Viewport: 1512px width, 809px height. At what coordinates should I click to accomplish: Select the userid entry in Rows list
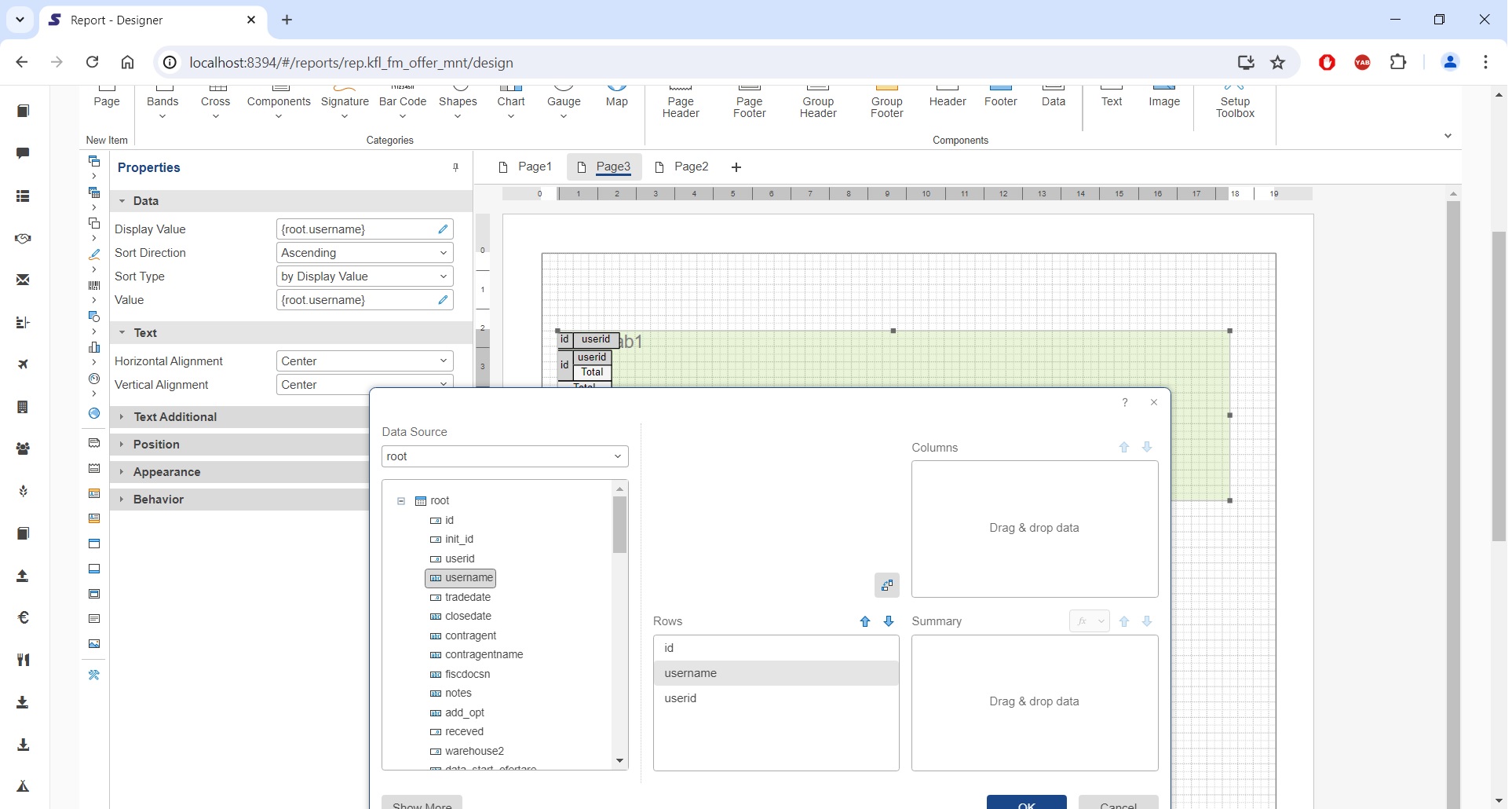(776, 698)
